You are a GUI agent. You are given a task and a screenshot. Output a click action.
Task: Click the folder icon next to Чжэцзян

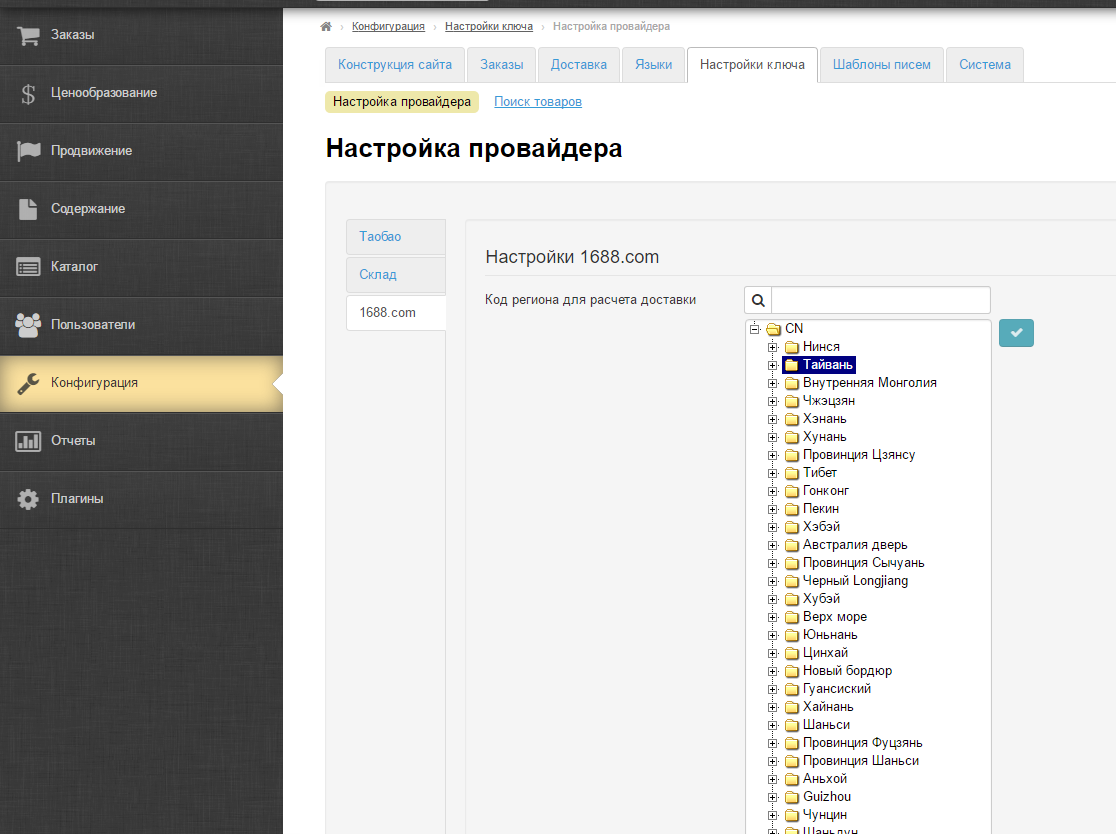791,401
